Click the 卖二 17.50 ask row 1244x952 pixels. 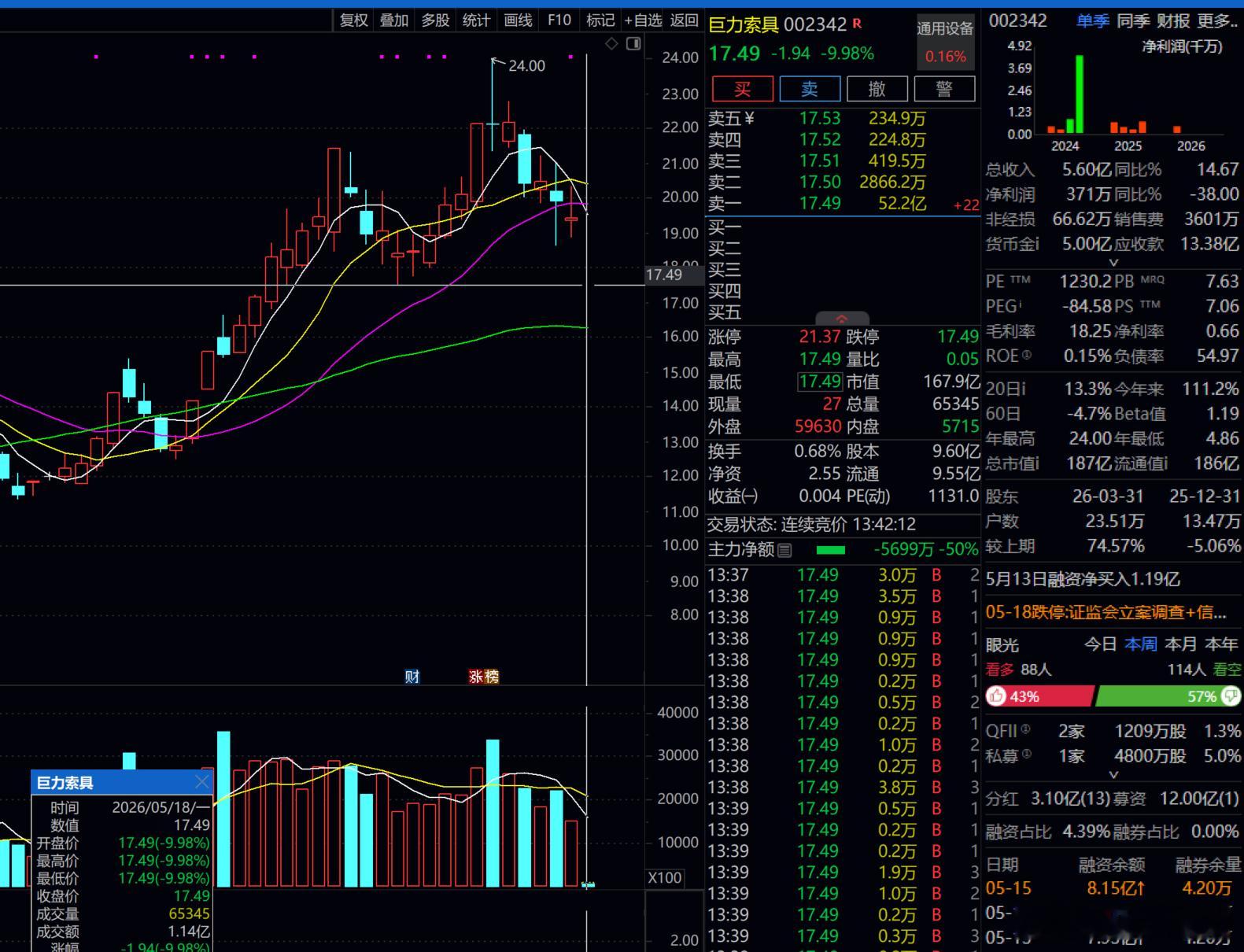coord(843,183)
